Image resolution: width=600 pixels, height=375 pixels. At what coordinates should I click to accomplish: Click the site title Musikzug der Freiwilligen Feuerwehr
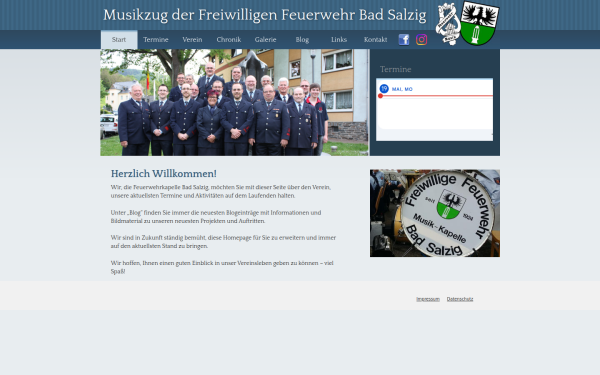click(x=265, y=15)
